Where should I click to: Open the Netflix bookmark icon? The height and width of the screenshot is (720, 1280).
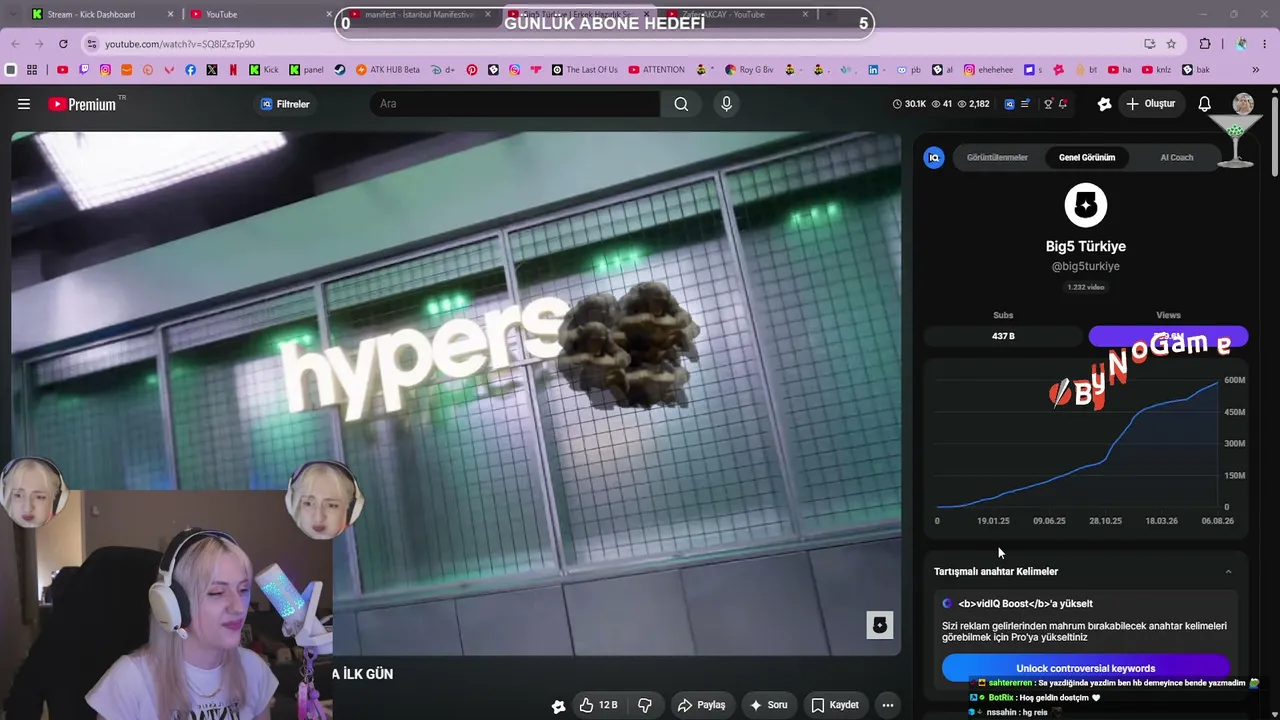(x=233, y=70)
